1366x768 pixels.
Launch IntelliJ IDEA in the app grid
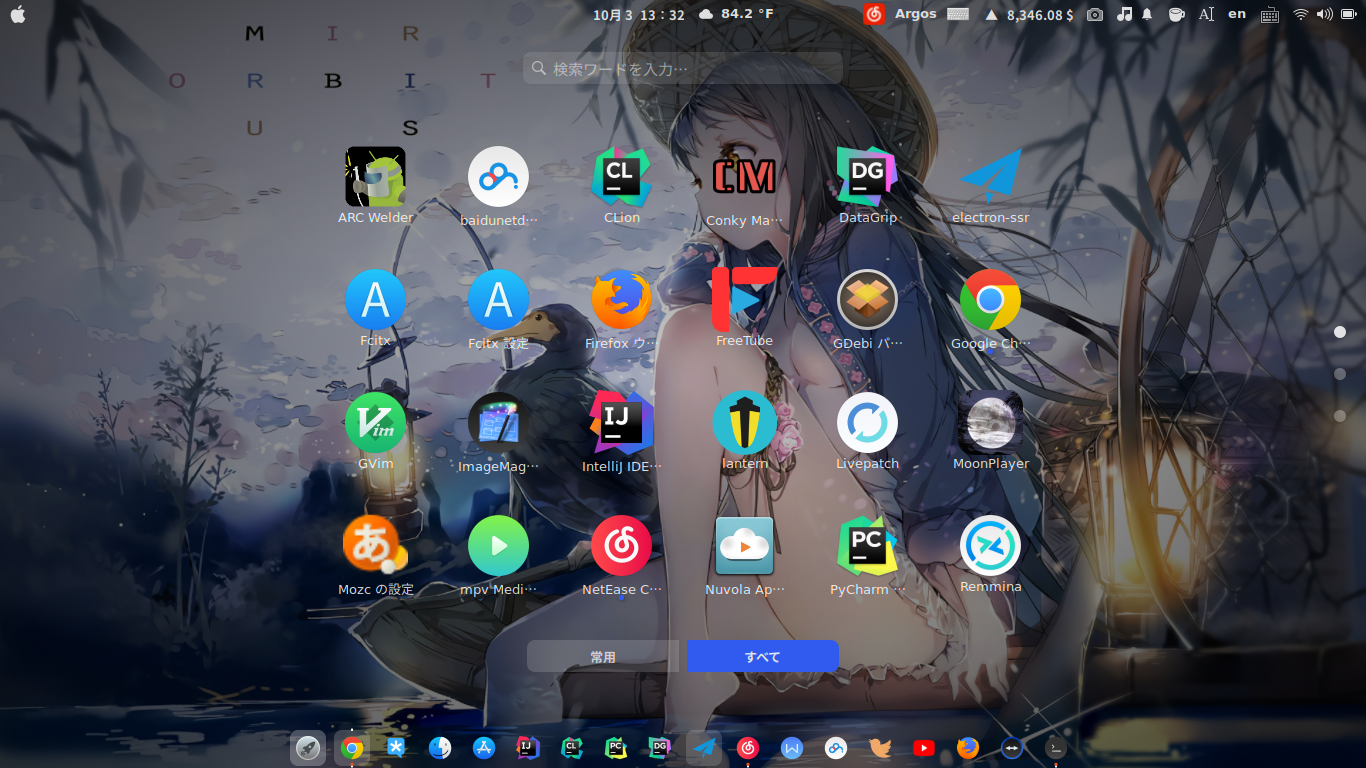point(621,423)
